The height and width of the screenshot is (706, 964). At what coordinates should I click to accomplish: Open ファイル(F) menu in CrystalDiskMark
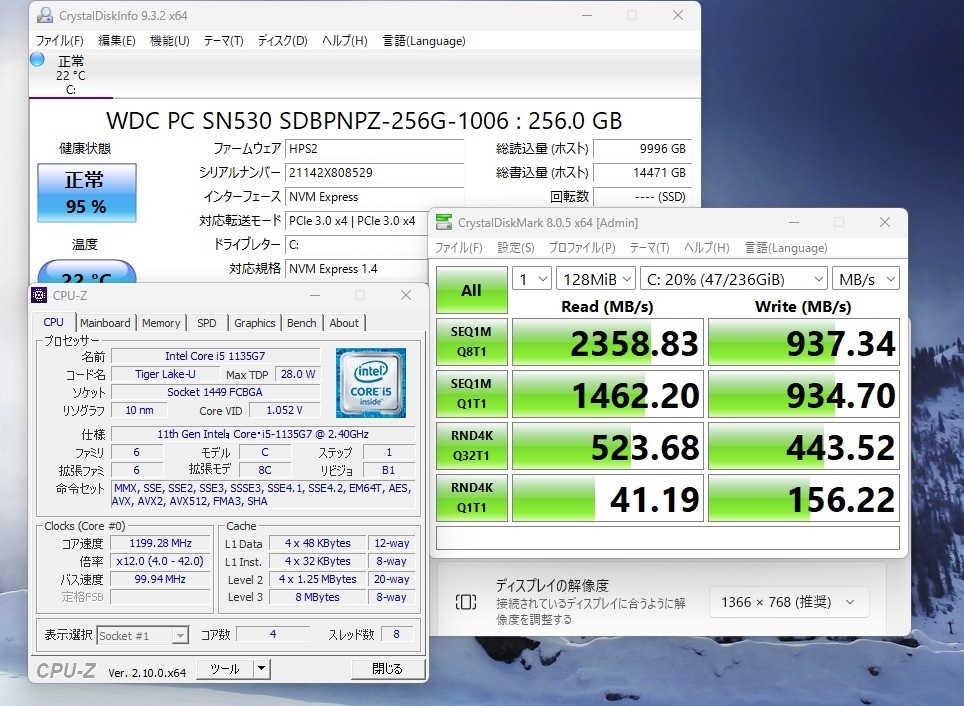point(459,248)
